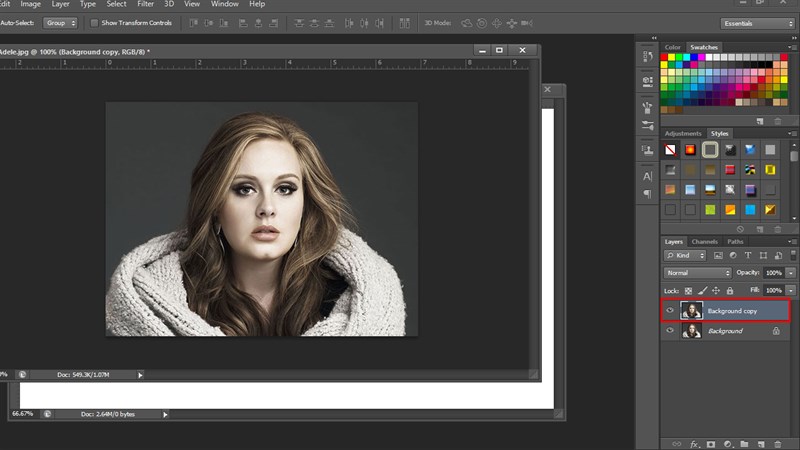Select Slide the 3D Object icon
The height and width of the screenshot is (450, 800).
[512, 23]
